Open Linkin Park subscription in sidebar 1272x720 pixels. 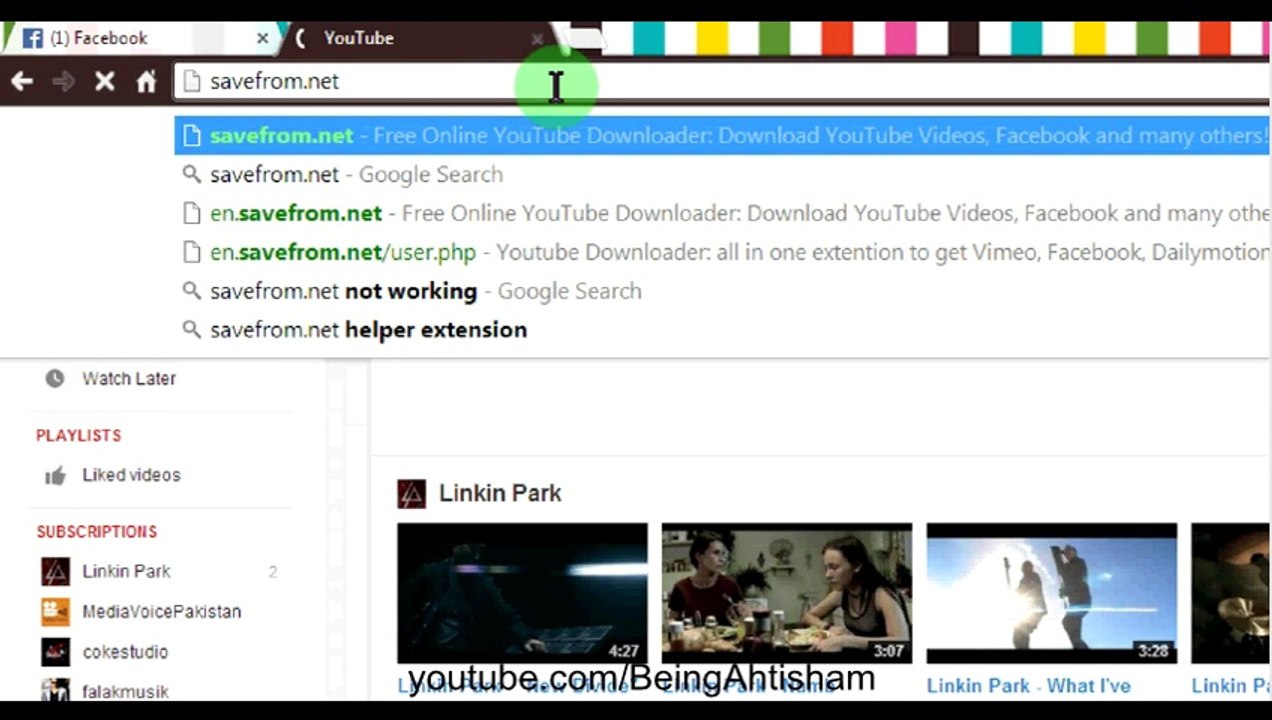pos(126,571)
